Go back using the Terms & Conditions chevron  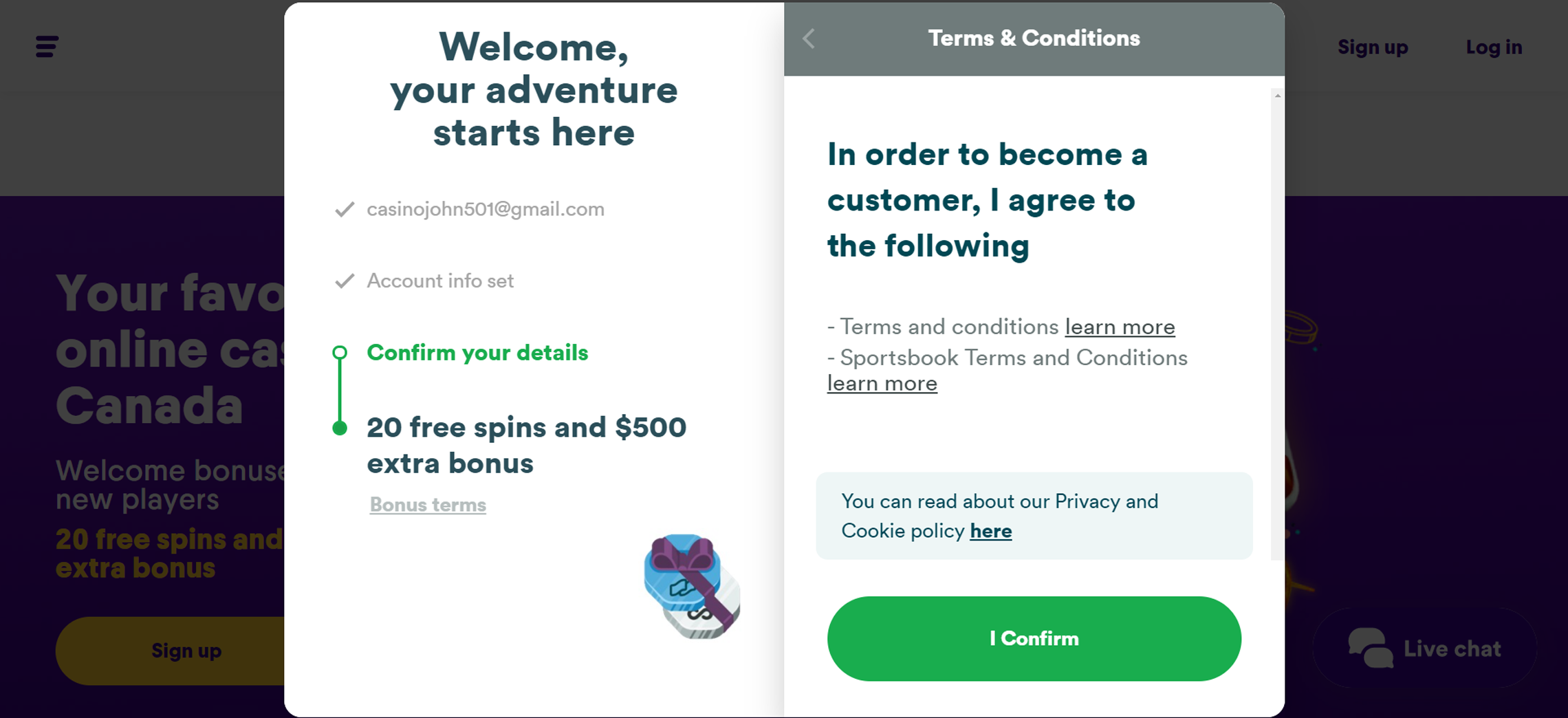click(x=809, y=39)
